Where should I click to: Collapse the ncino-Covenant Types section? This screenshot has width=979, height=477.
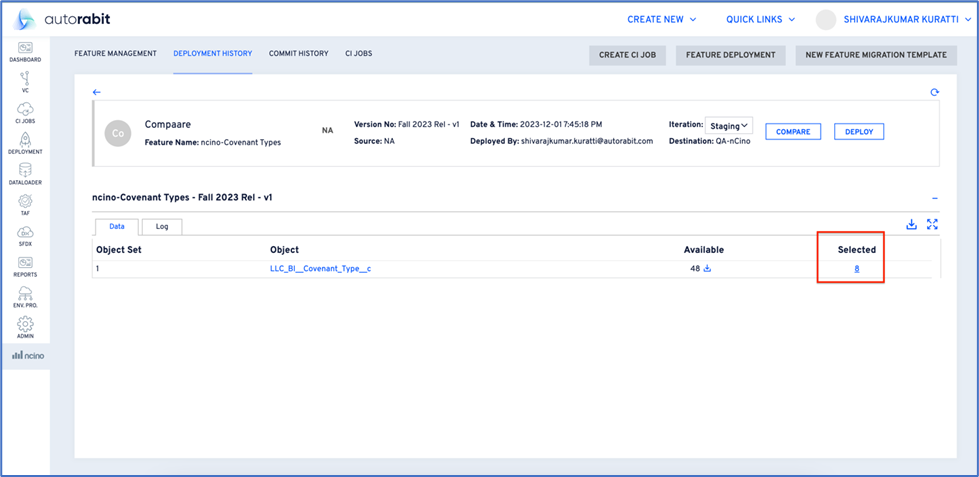point(934,198)
